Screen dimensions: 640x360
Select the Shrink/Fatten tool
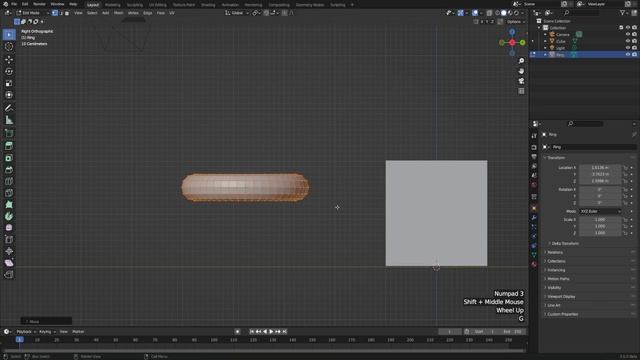9,251
